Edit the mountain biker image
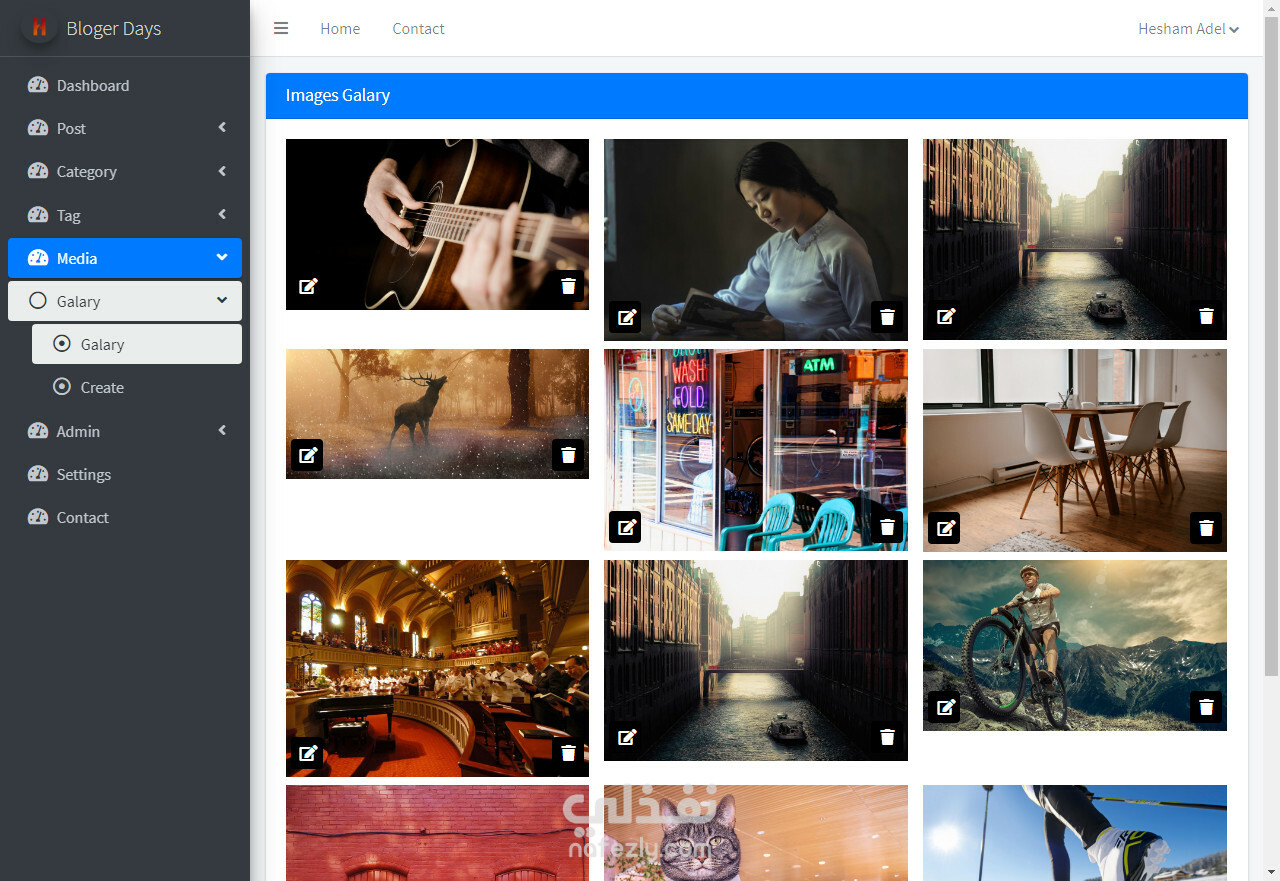 pyautogui.click(x=945, y=707)
